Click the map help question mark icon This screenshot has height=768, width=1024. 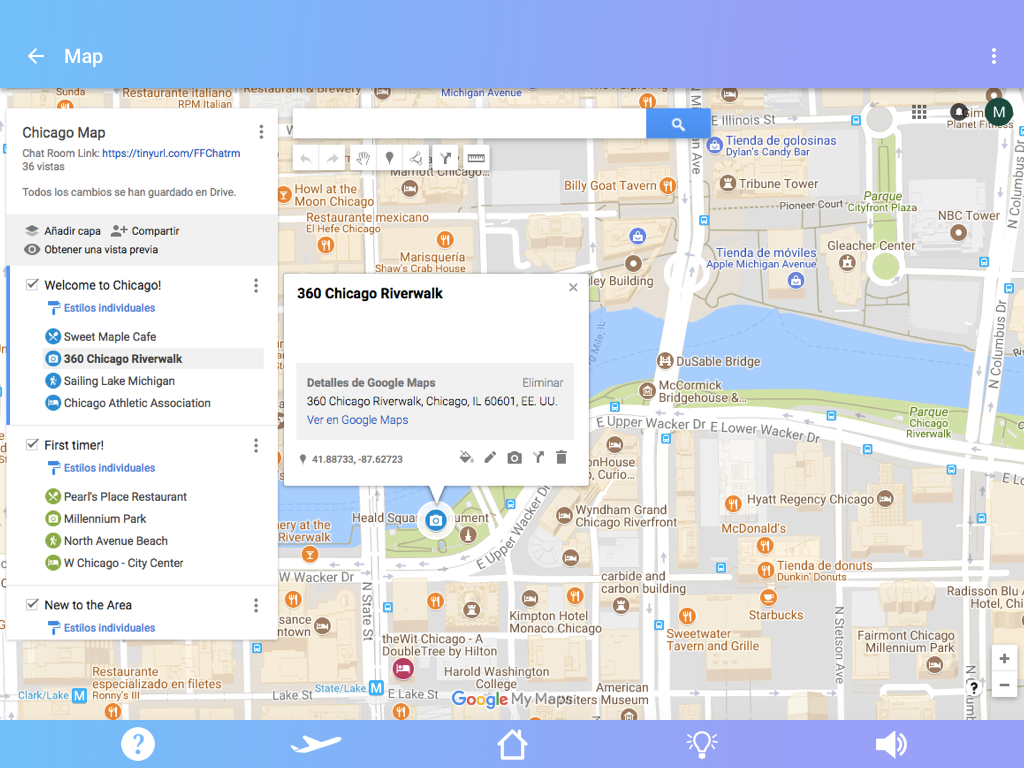click(973, 687)
